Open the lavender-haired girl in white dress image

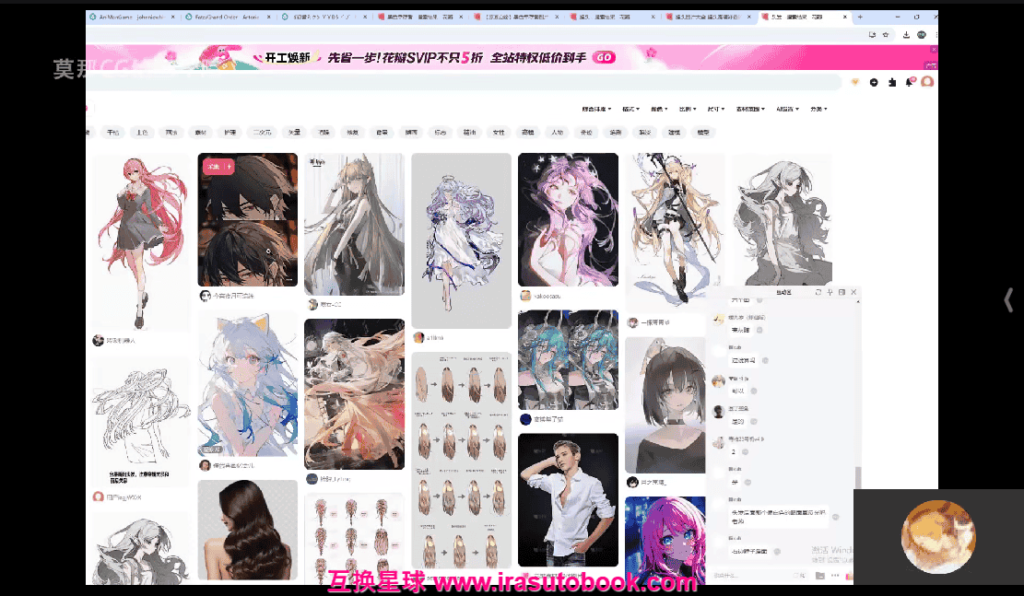pyautogui.click(x=461, y=241)
